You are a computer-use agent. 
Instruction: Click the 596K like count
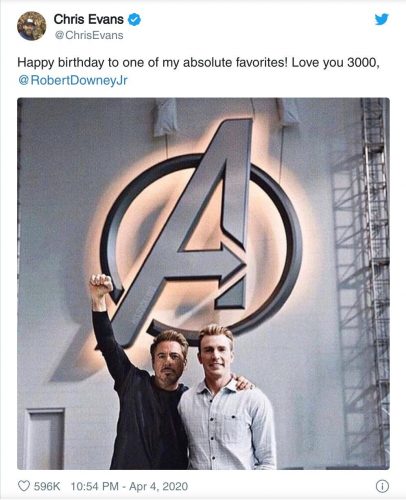click(x=47, y=486)
